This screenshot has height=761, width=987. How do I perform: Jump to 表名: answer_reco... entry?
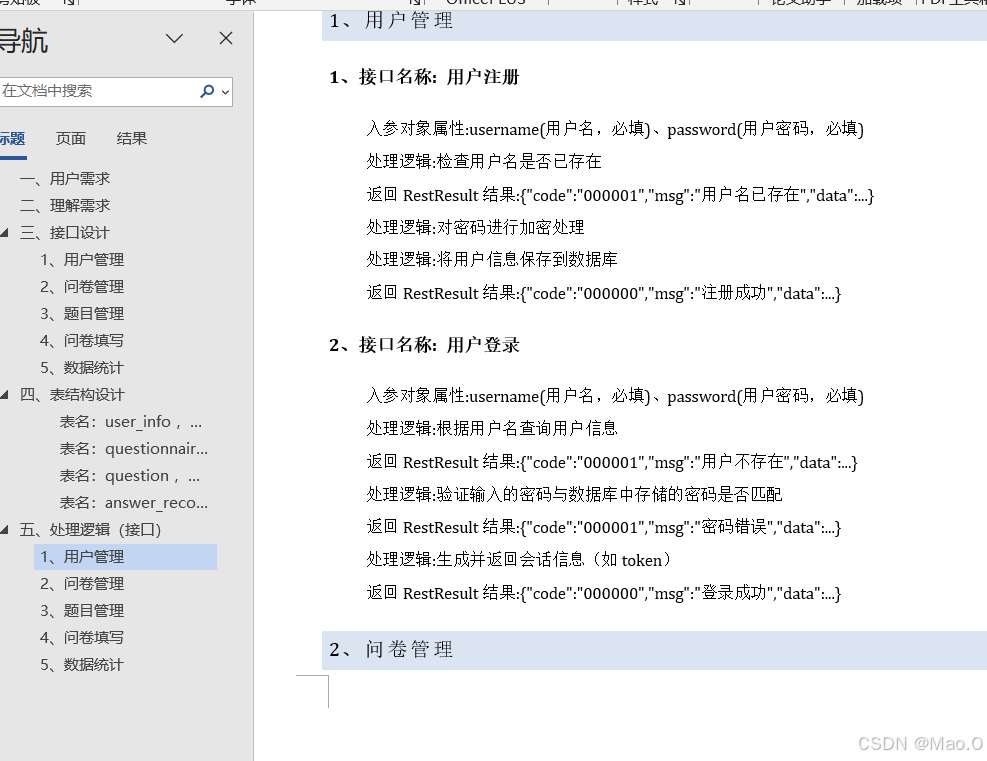coord(133,503)
